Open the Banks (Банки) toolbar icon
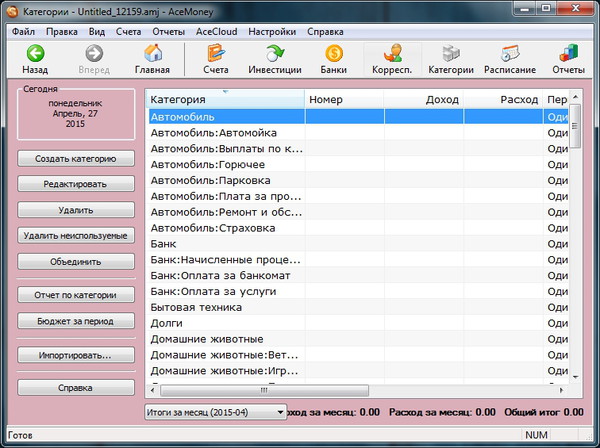Screen dimensions: 600x448 pyautogui.click(x=334, y=54)
